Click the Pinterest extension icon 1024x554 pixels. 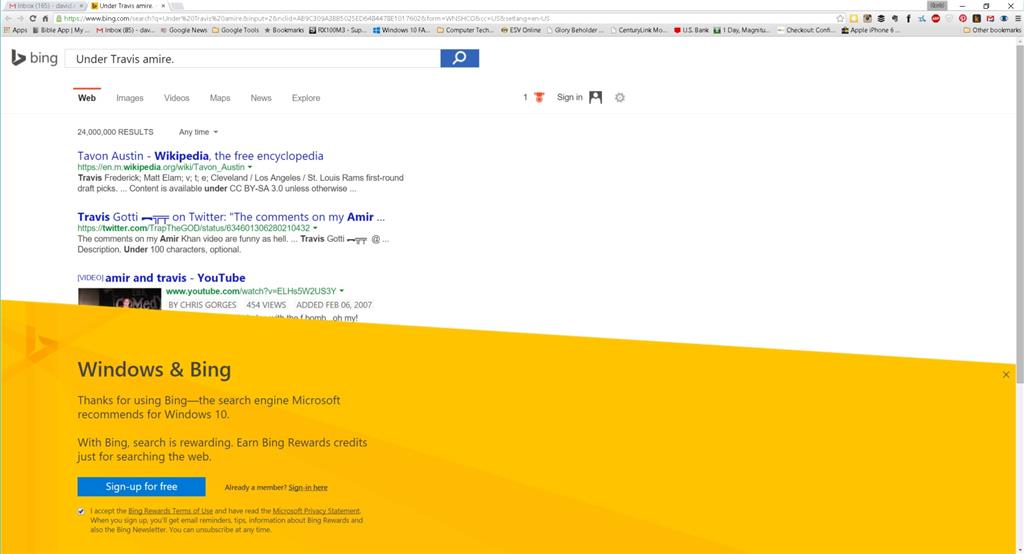(963, 18)
